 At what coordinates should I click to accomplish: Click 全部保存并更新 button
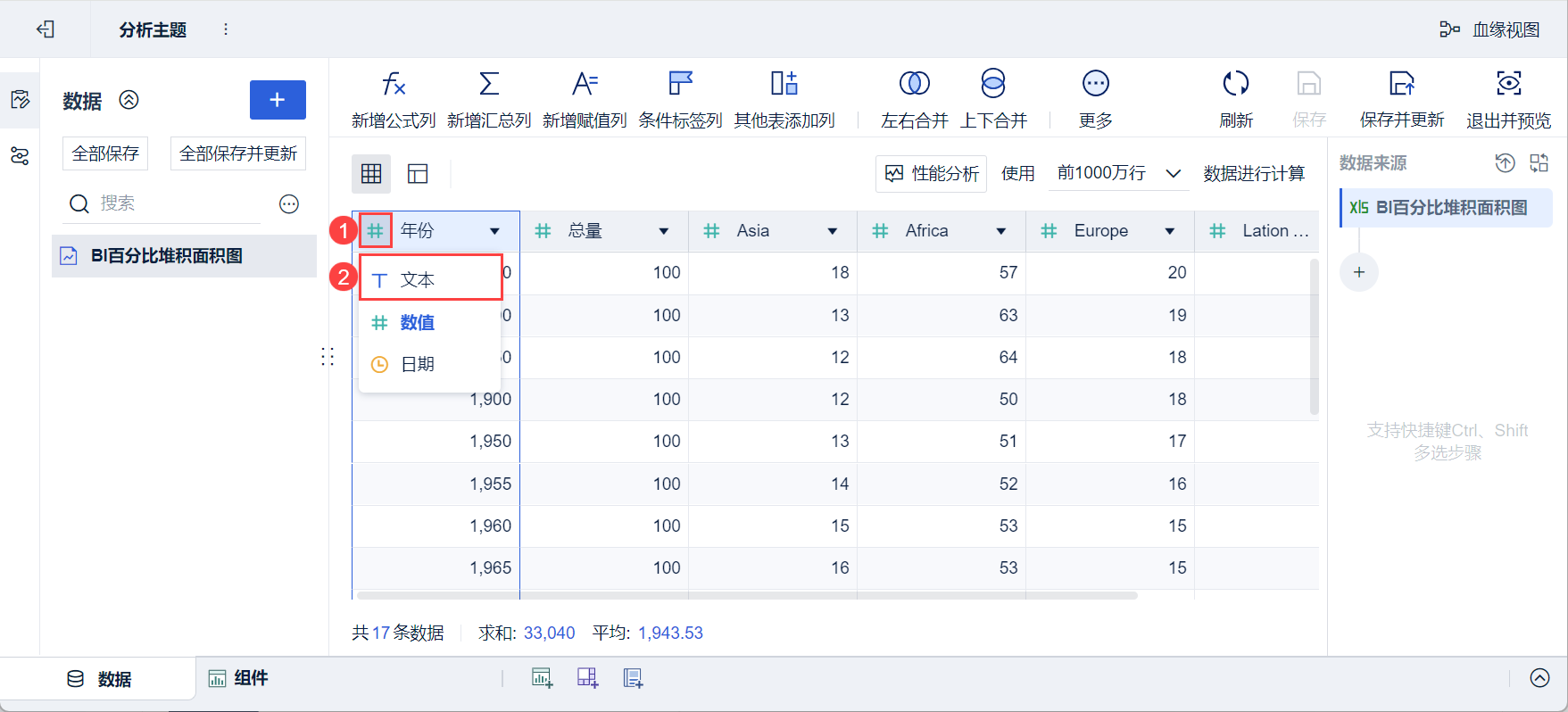tap(238, 153)
